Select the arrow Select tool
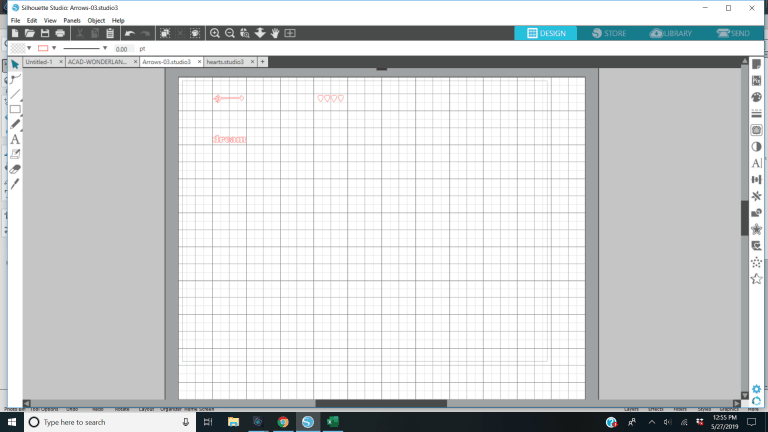Viewport: 768px width, 432px height. [15, 64]
